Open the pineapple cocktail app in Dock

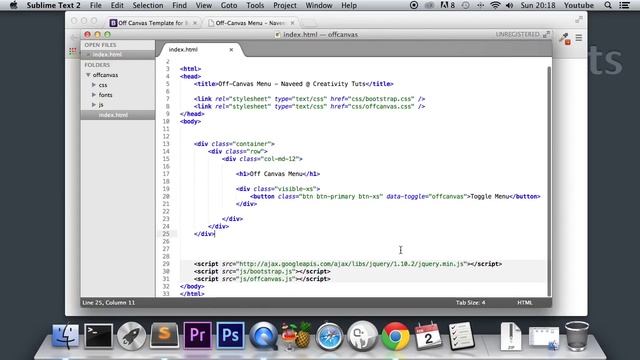click(296, 336)
